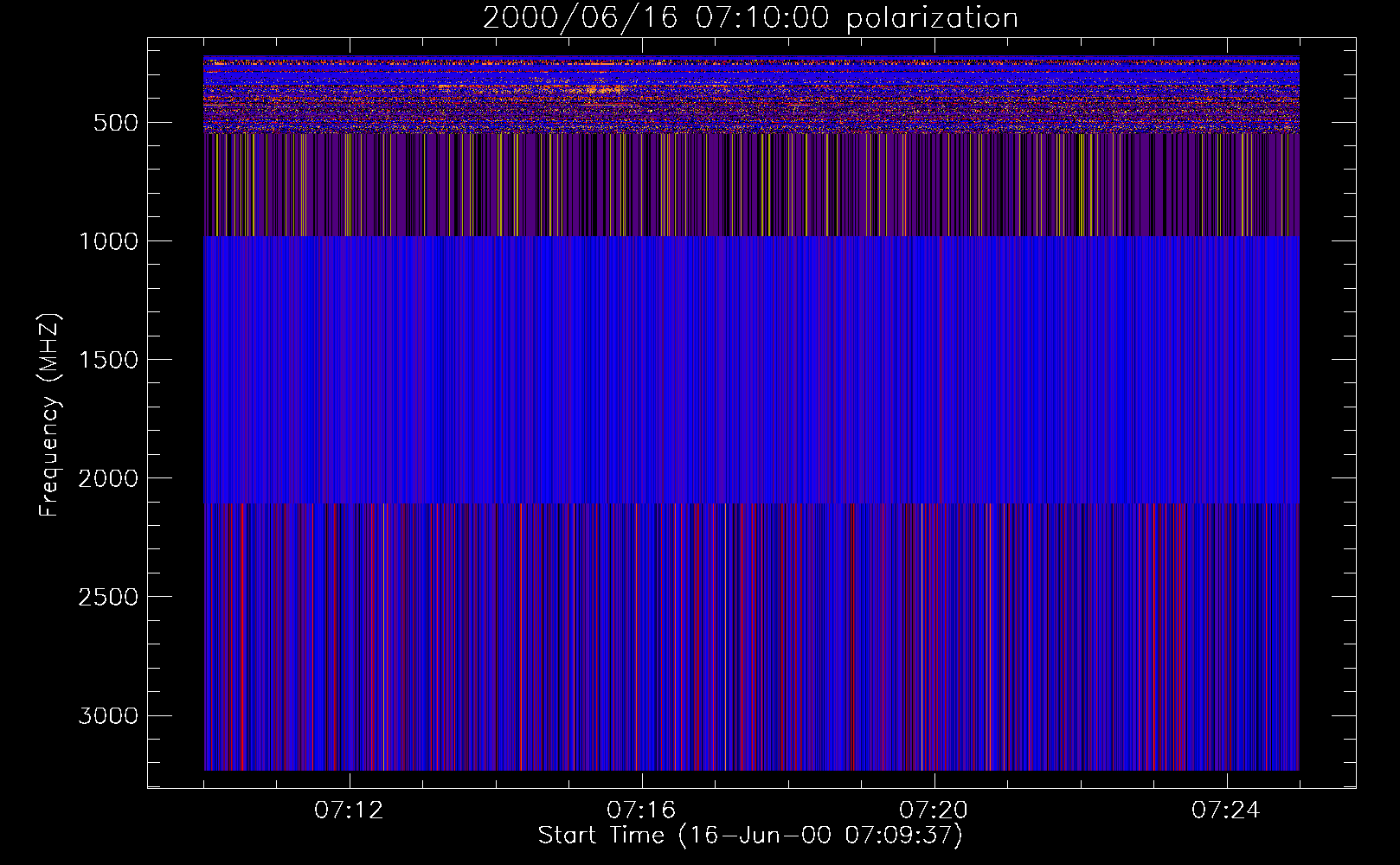This screenshot has height=865, width=1400.
Task: Click the red-striped band near 2500 MHz
Action: click(751, 637)
